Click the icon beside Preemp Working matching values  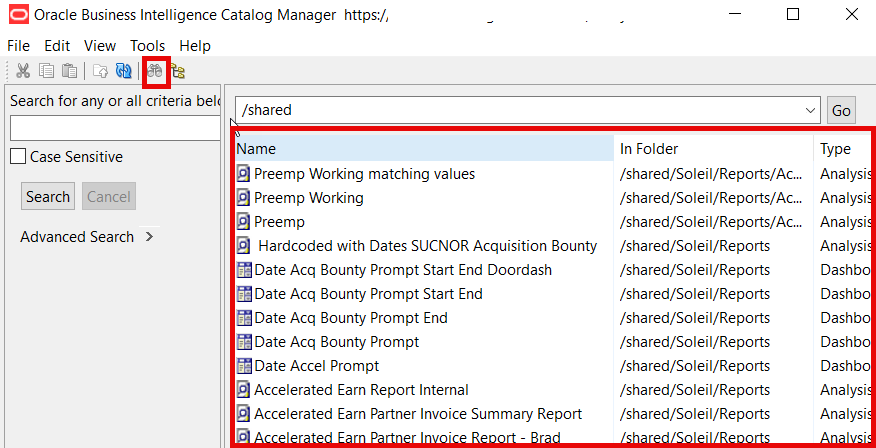(x=244, y=174)
